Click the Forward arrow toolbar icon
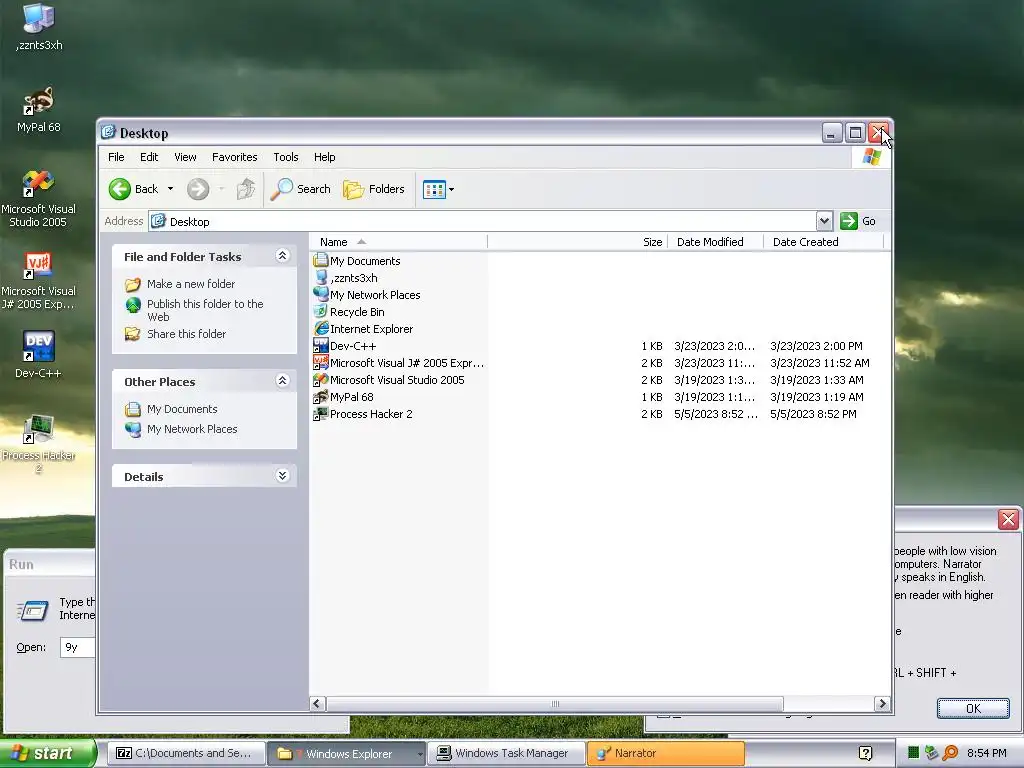This screenshot has height=768, width=1024. pos(198,189)
